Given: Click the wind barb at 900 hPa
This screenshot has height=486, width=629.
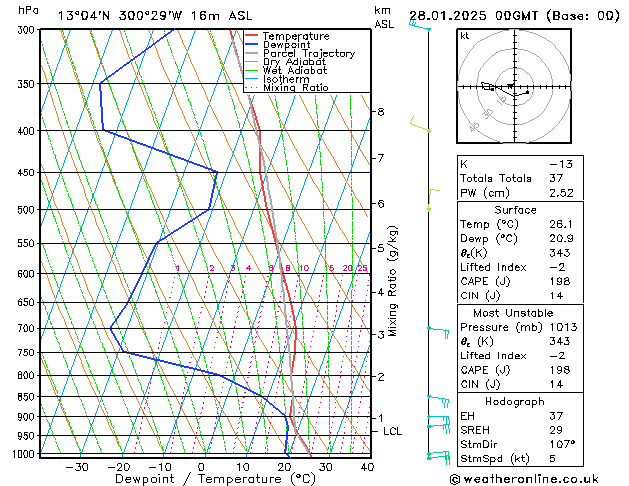Looking at the screenshot, I should (x=438, y=421).
